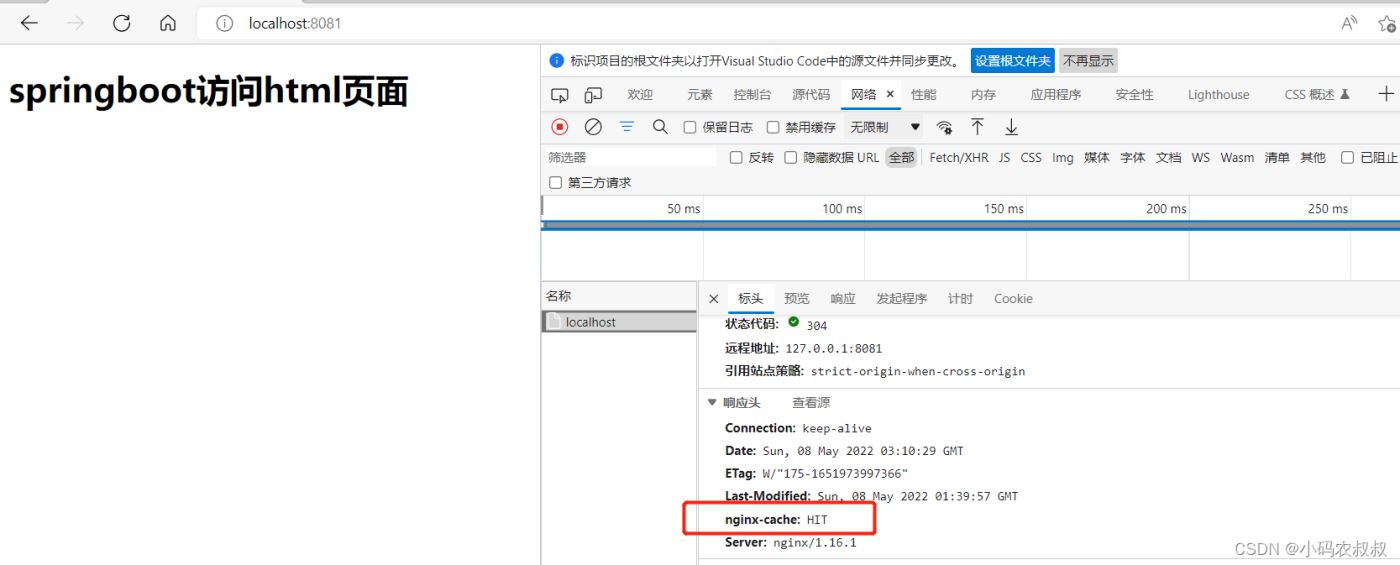Enable the 保留日志 checkbox
Viewport: 1400px width, 565px height.
tap(690, 128)
